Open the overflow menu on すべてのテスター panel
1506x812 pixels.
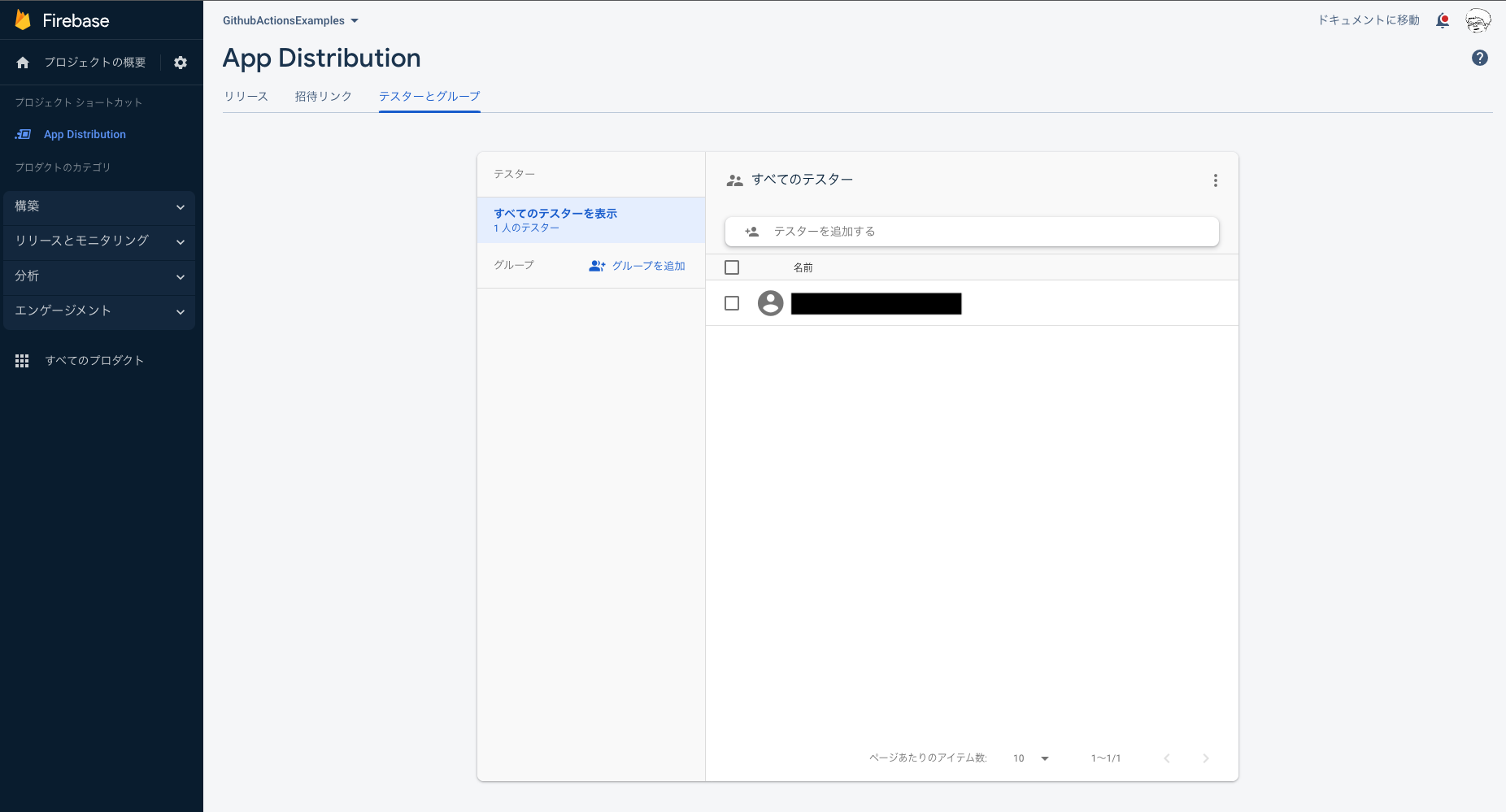point(1216,180)
